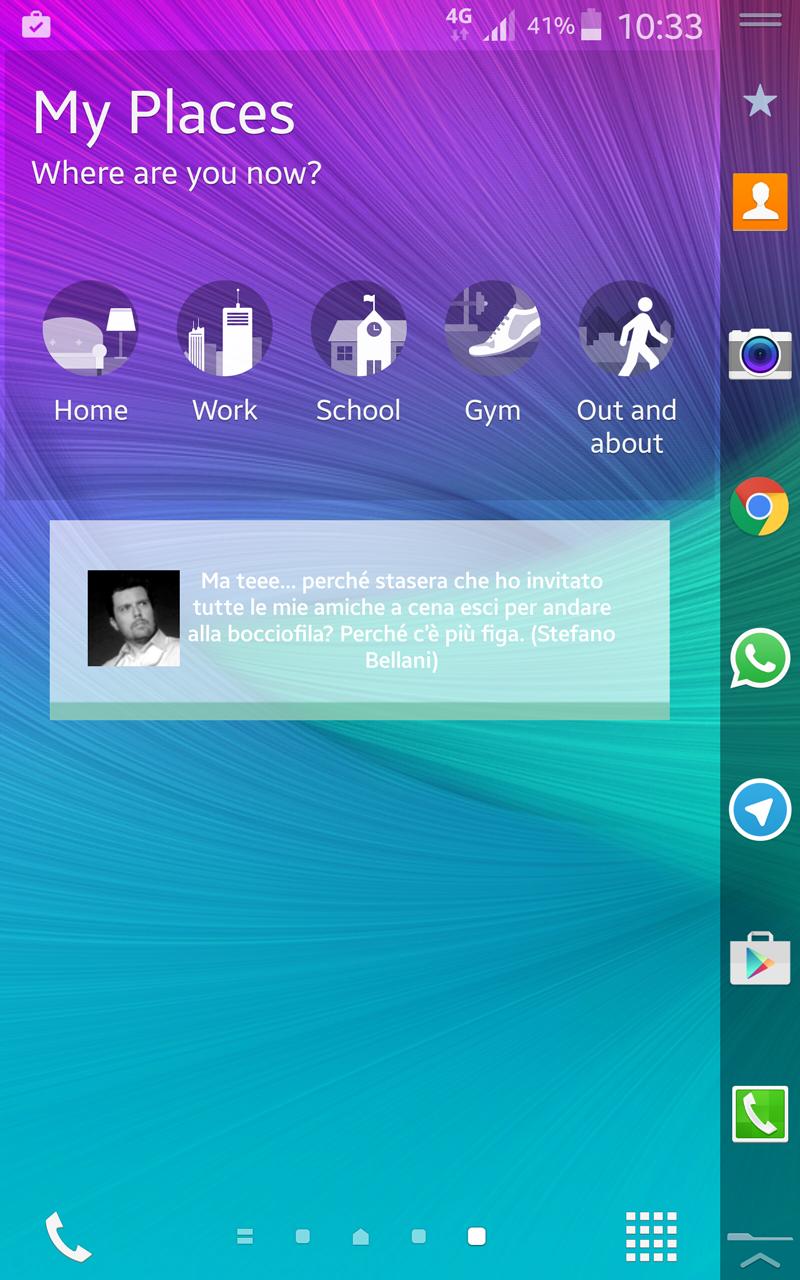Screen dimensions: 800x1280
Task: Switch to the selected last page indicator
Action: click(477, 1237)
